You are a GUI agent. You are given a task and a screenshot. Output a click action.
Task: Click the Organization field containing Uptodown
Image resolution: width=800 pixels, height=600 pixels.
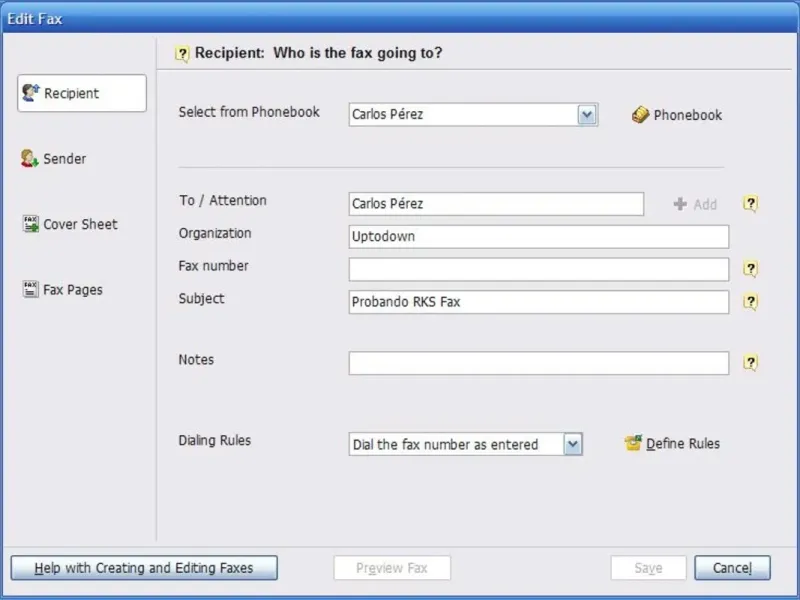pos(539,237)
